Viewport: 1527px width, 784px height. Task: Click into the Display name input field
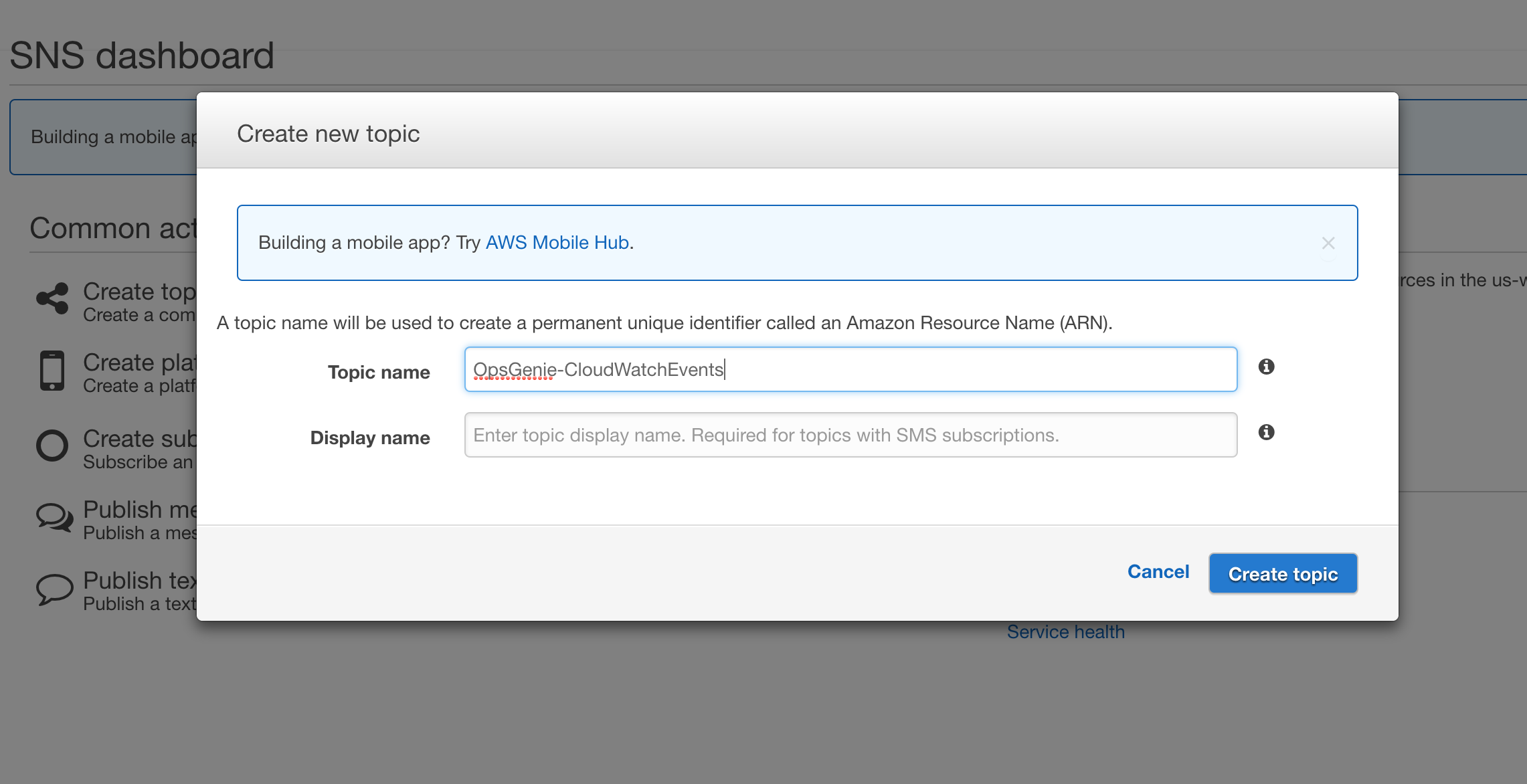(x=850, y=435)
